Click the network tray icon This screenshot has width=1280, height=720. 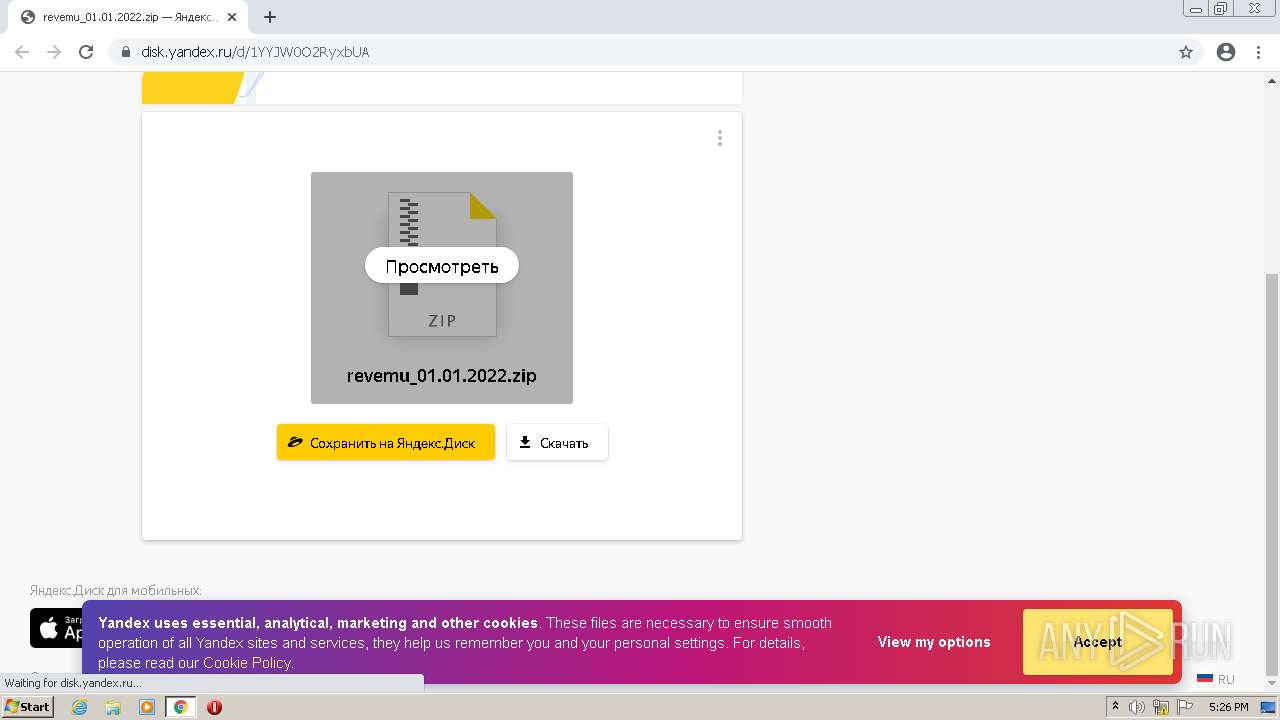point(1161,707)
